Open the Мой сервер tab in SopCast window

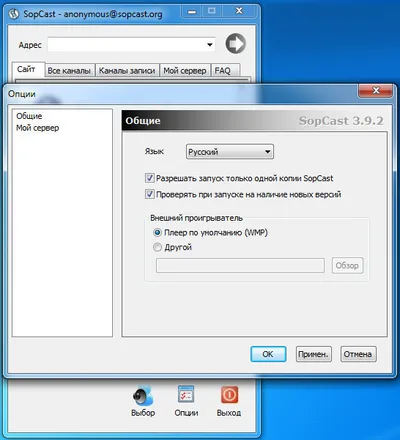pyautogui.click(x=185, y=71)
